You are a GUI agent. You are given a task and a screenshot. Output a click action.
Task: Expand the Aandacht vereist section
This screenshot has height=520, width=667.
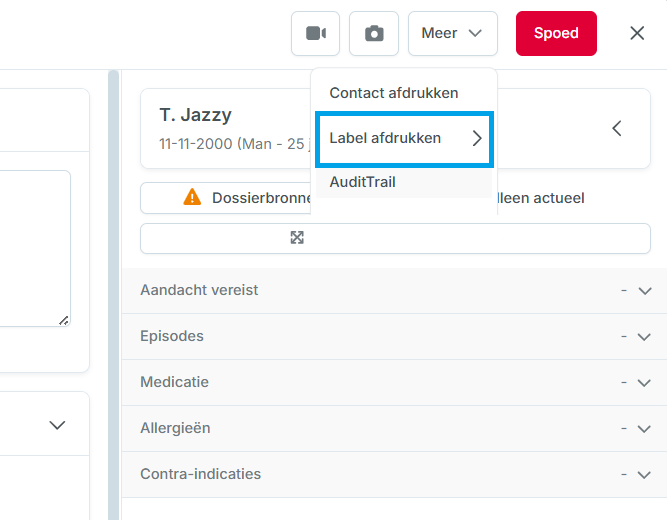pos(394,291)
